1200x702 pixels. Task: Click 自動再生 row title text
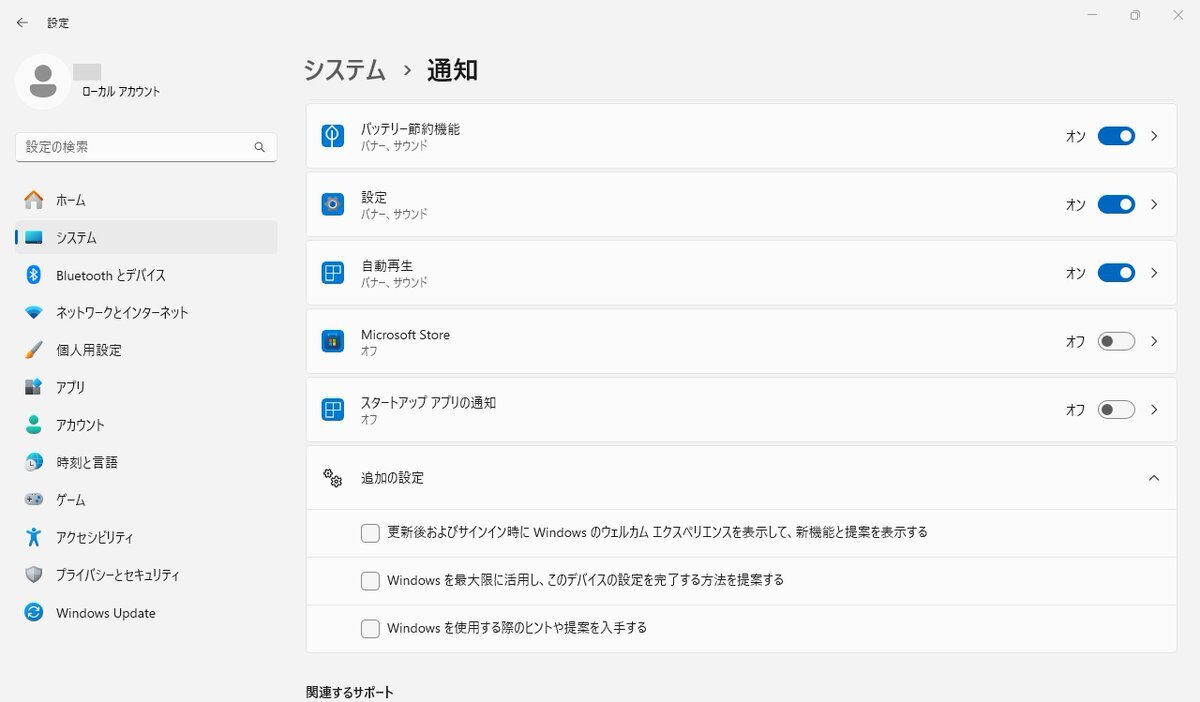387,266
